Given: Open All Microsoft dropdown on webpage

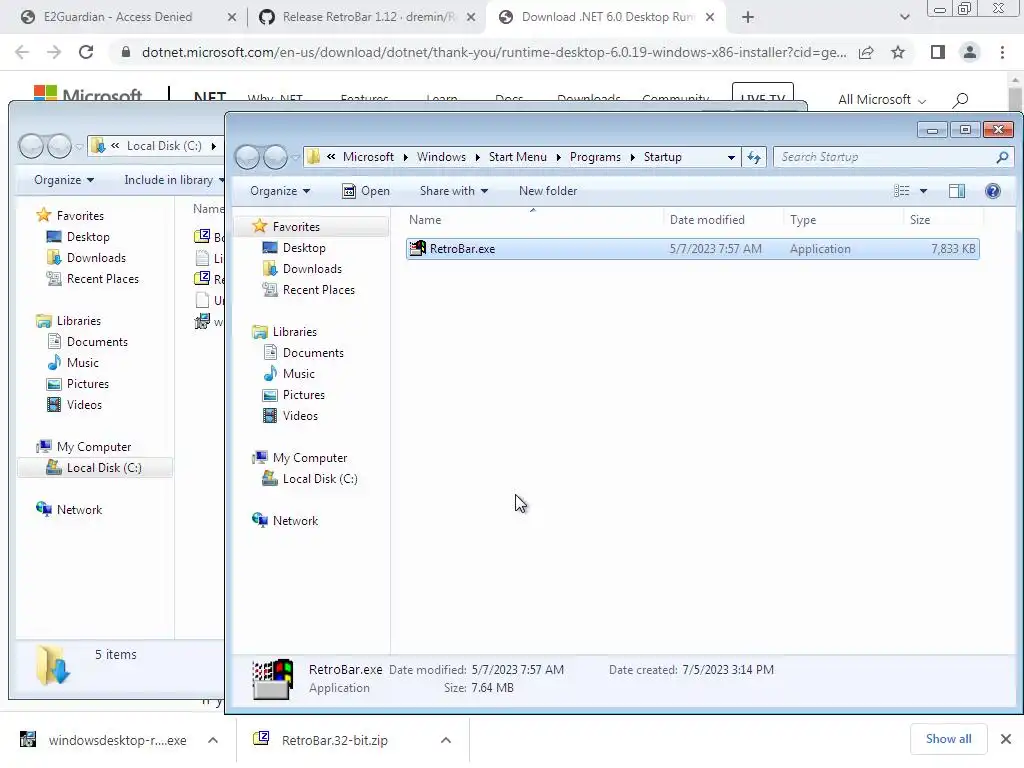Looking at the screenshot, I should pos(882,99).
